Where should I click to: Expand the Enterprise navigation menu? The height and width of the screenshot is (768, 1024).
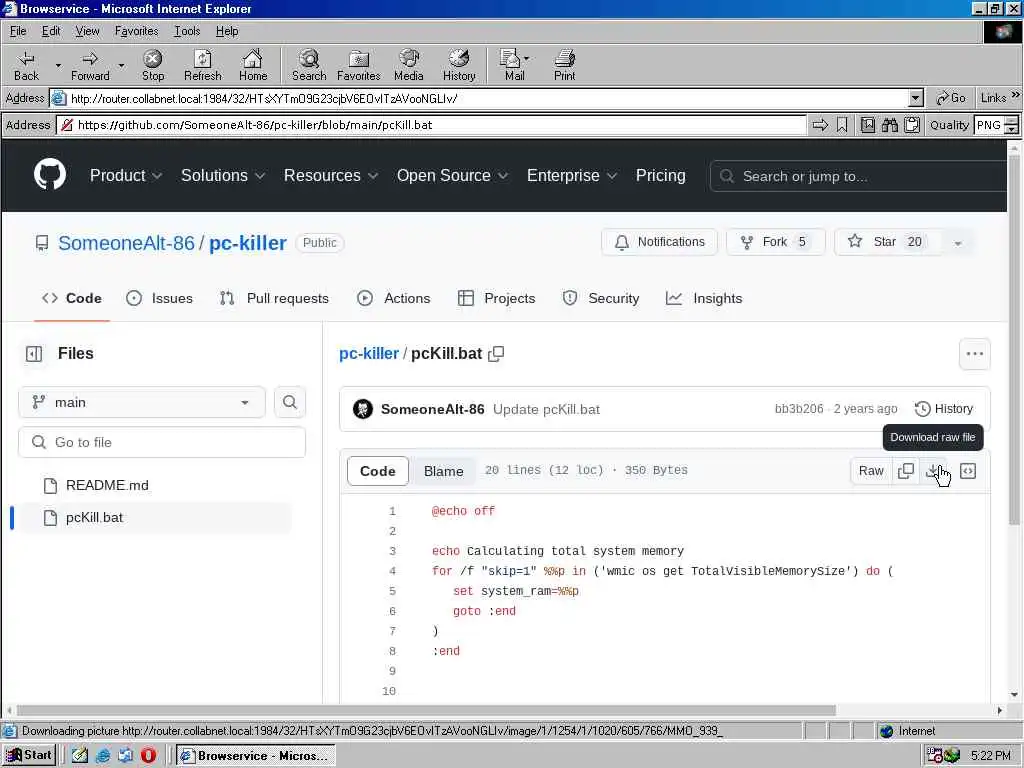[571, 176]
